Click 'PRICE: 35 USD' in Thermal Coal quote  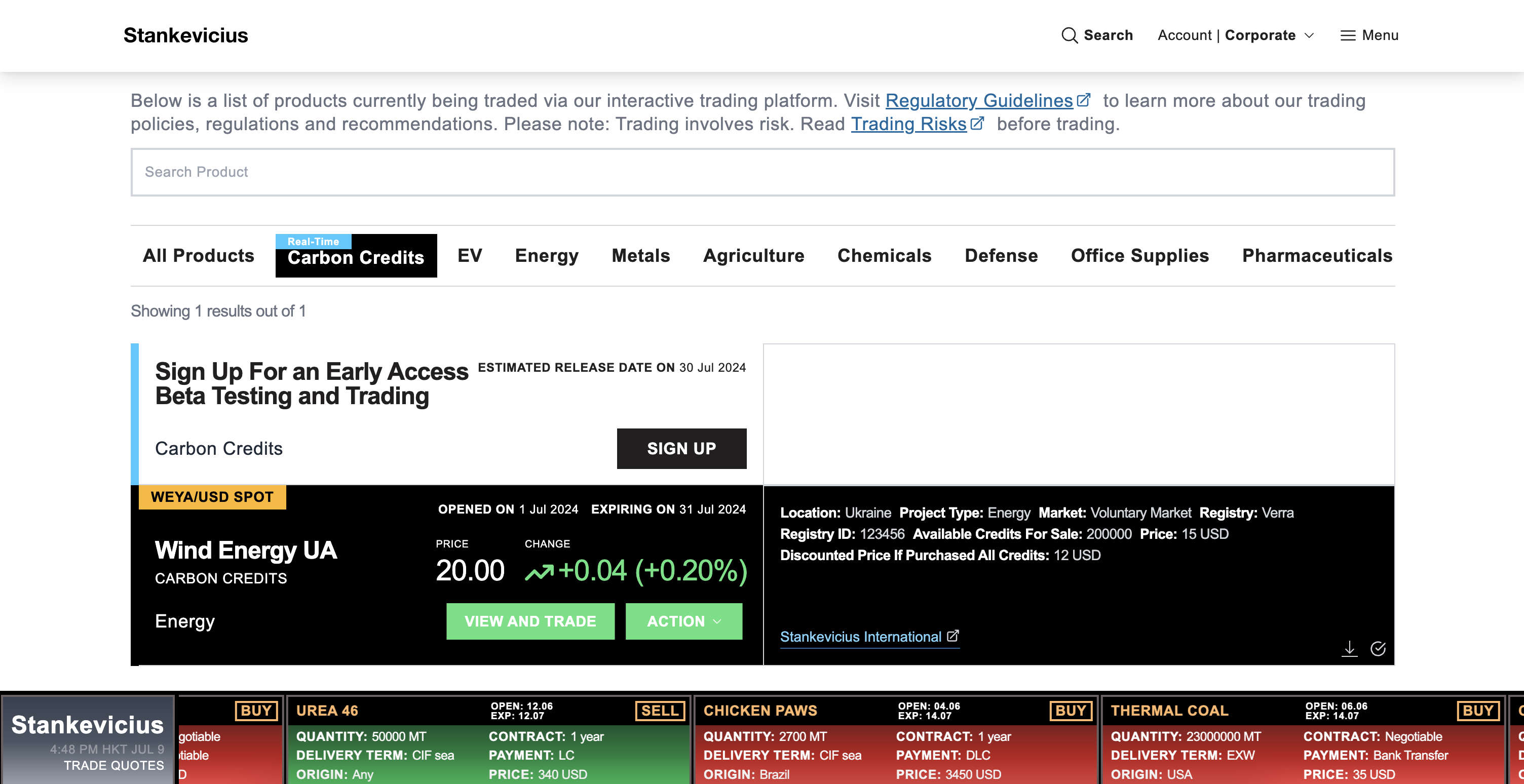point(1349,774)
